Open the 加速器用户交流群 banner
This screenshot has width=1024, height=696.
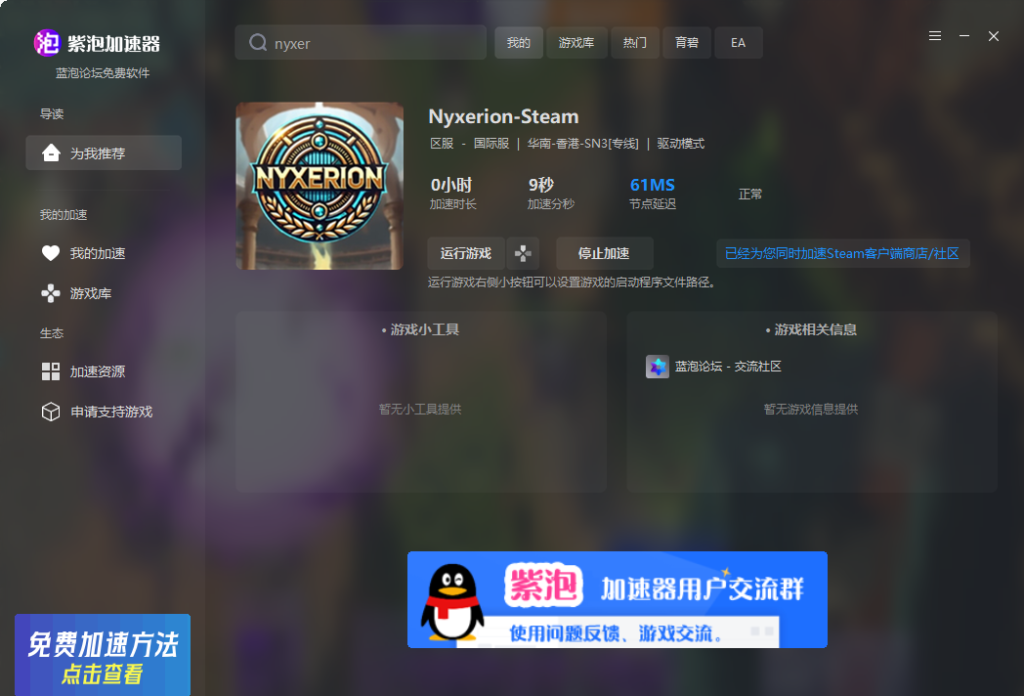[617, 599]
